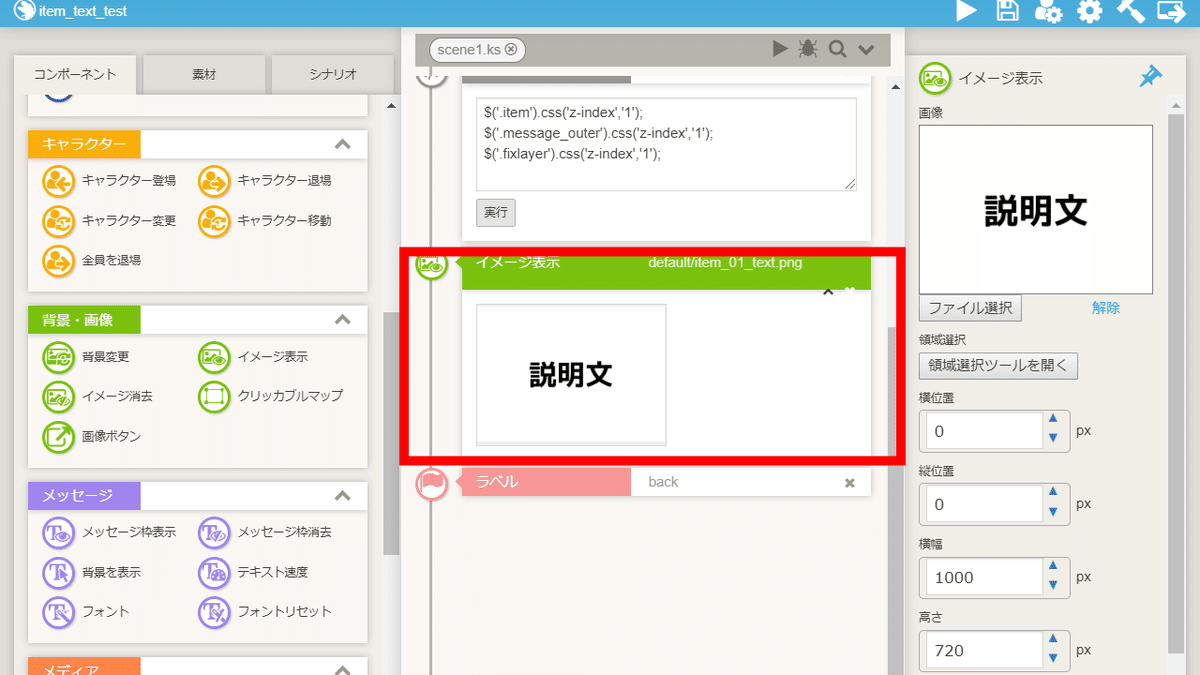
Task: Pin the properties panel with pin icon
Action: click(1151, 77)
